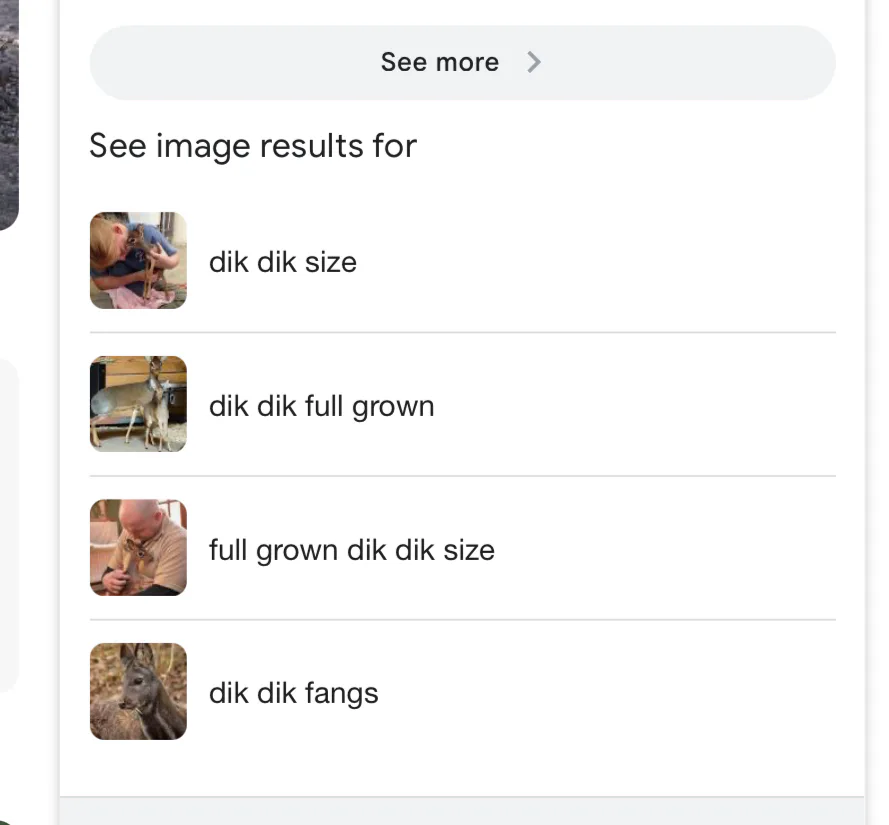Image resolution: width=889 pixels, height=825 pixels.
Task: Click blank area right of "dik dik full grown"
Action: [630, 406]
